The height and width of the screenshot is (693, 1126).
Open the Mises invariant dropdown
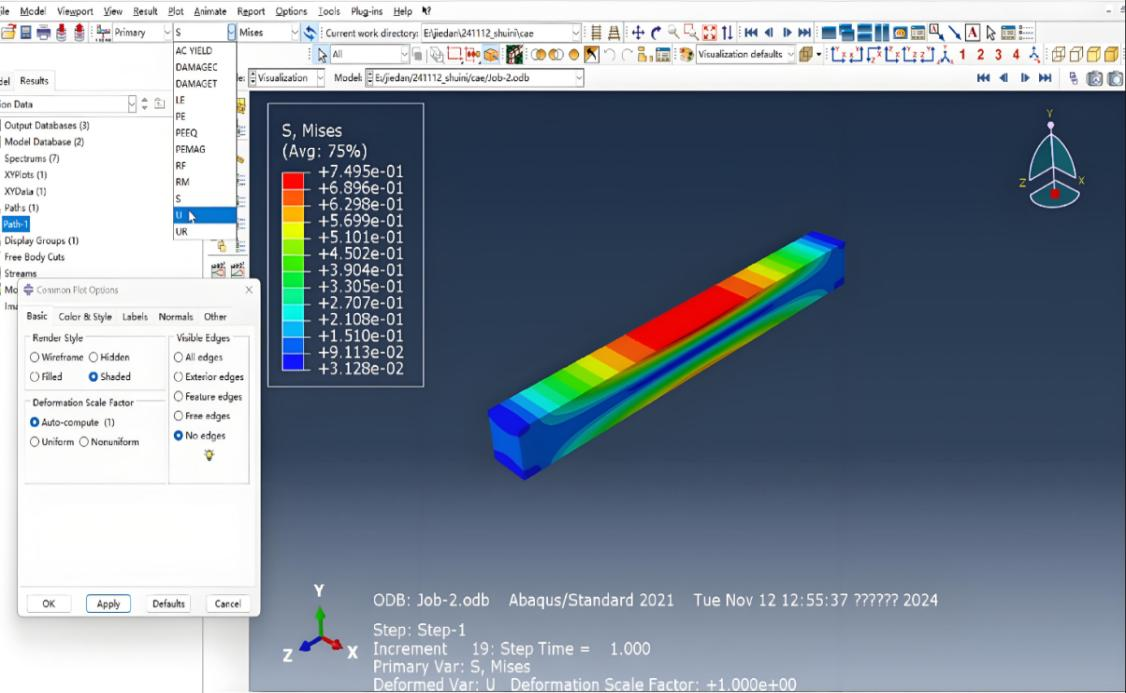[295, 32]
